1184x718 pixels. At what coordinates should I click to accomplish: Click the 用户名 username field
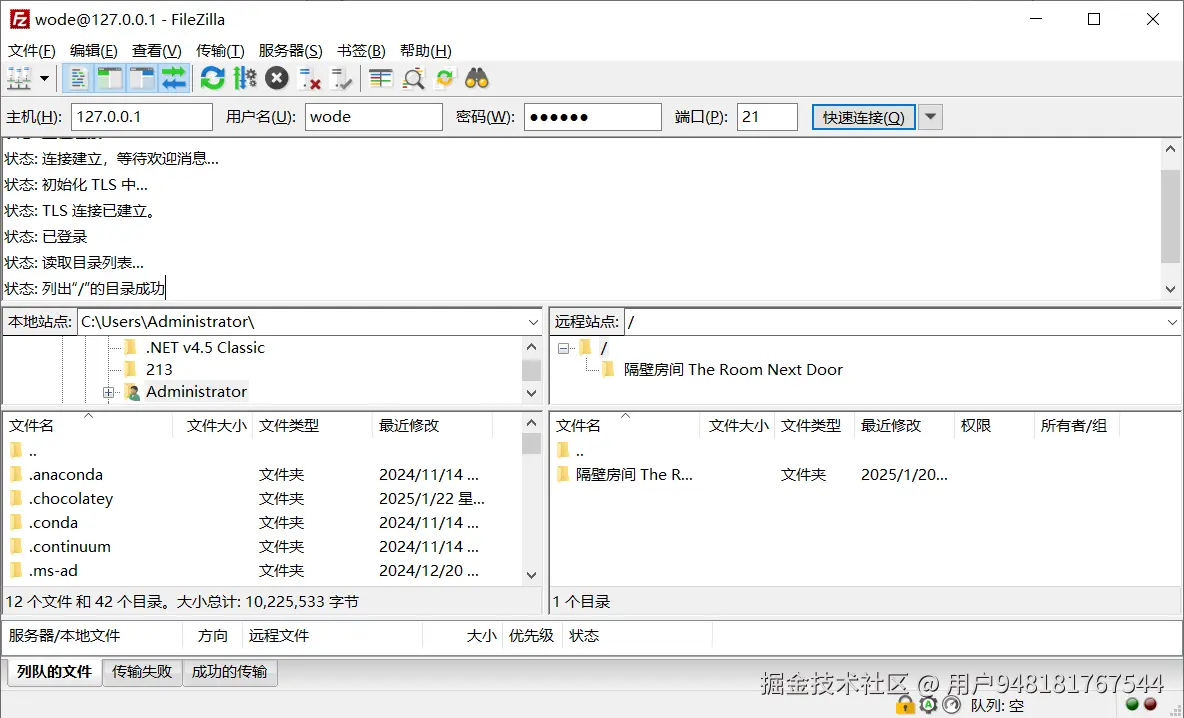374,117
